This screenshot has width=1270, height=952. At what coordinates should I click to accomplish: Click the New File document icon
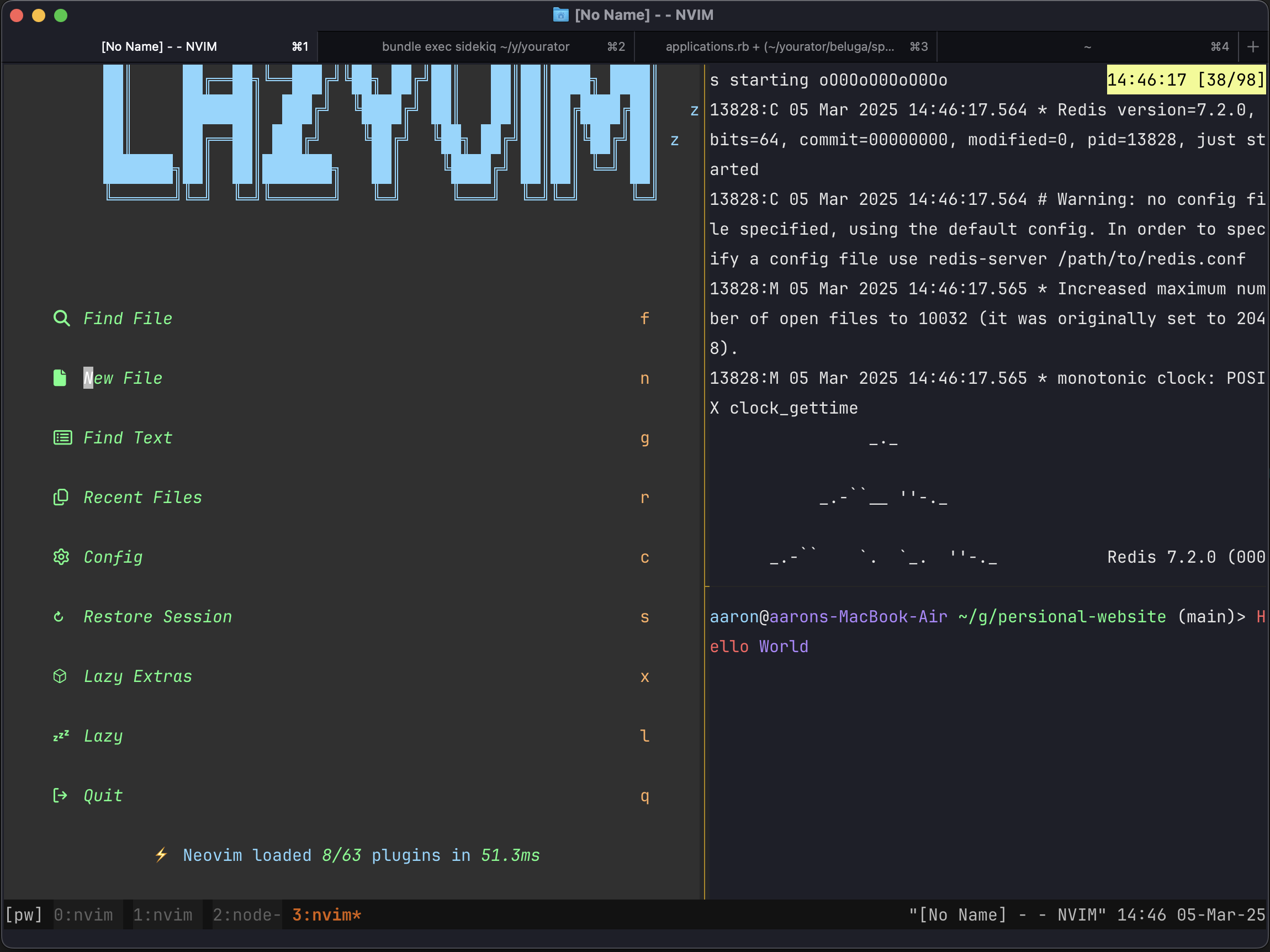pos(60,378)
